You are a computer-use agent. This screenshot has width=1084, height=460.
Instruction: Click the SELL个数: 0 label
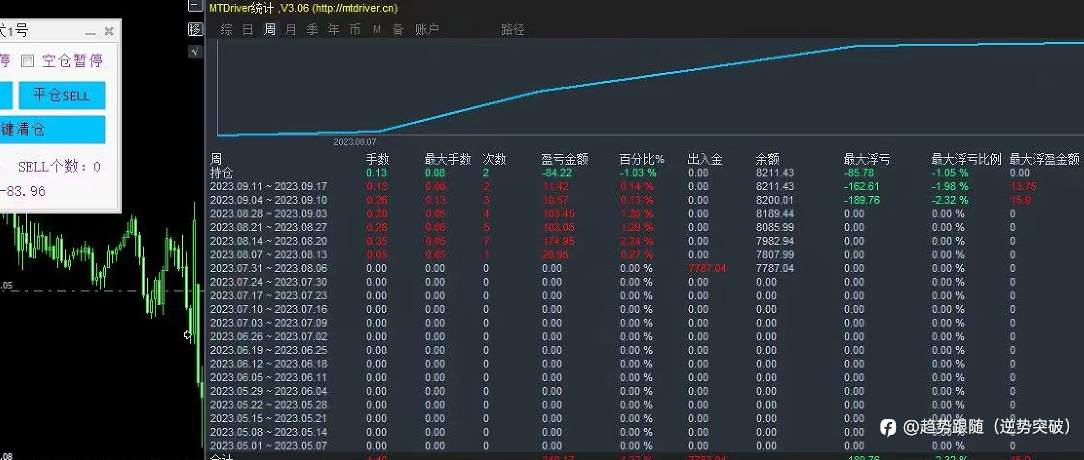pyautogui.click(x=59, y=167)
